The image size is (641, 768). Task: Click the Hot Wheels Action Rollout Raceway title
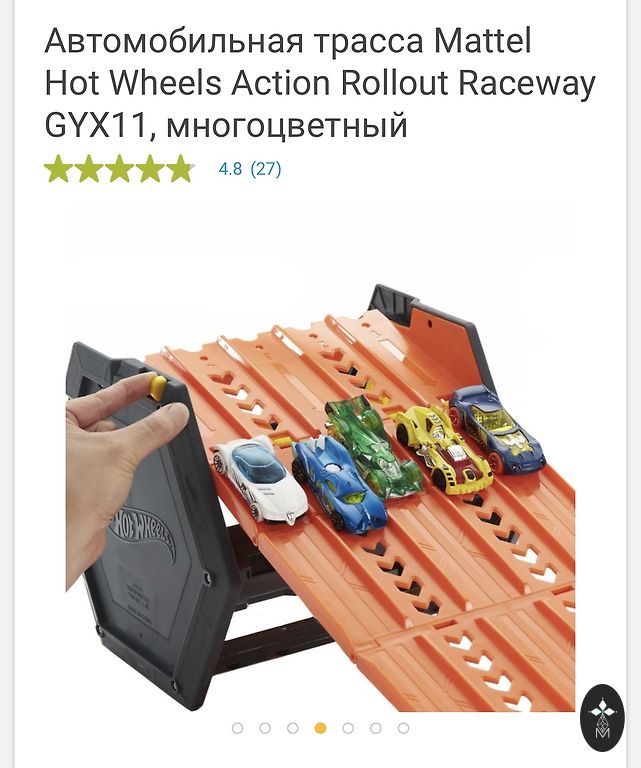320,83
